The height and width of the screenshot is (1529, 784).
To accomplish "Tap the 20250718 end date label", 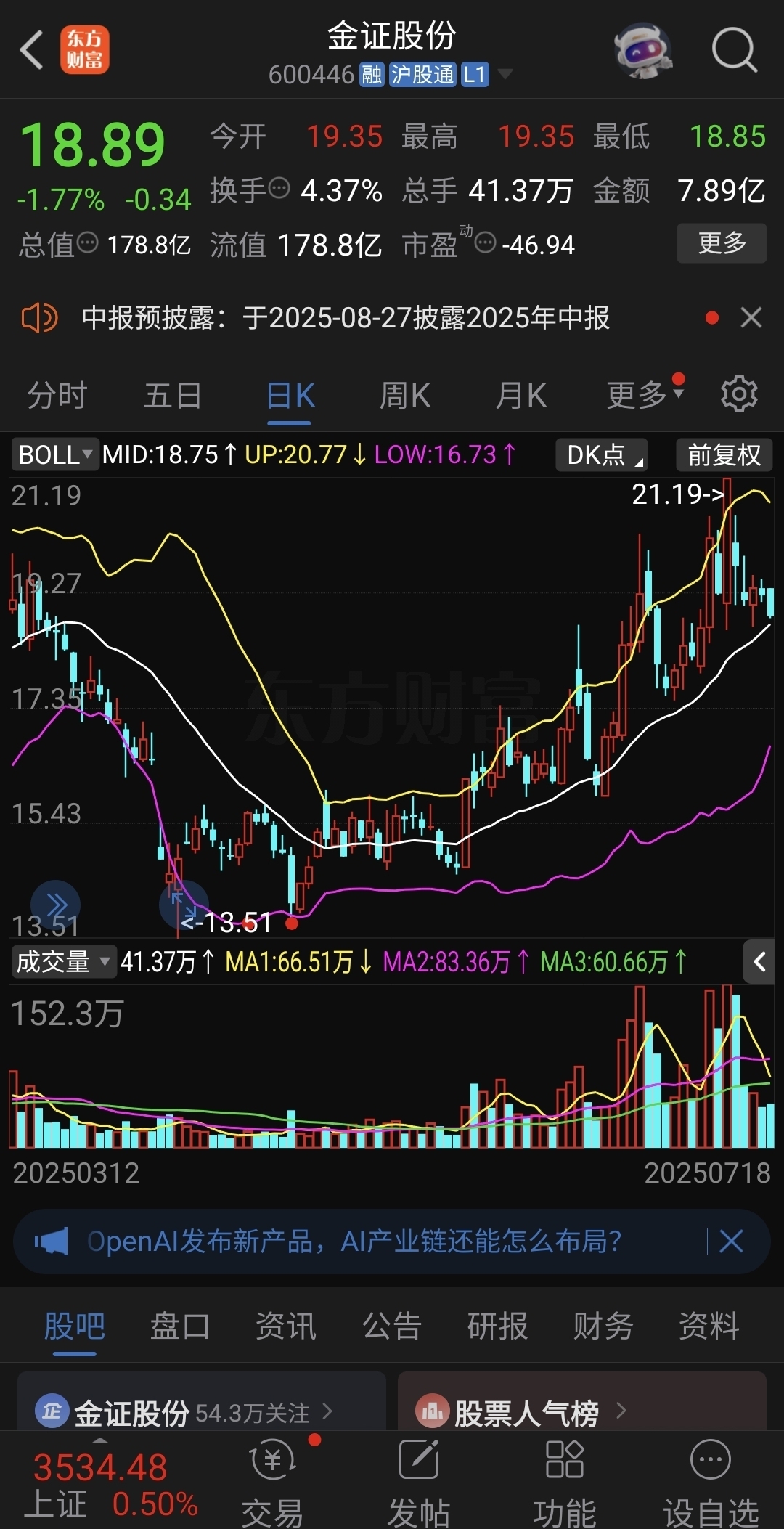I will pyautogui.click(x=707, y=1173).
